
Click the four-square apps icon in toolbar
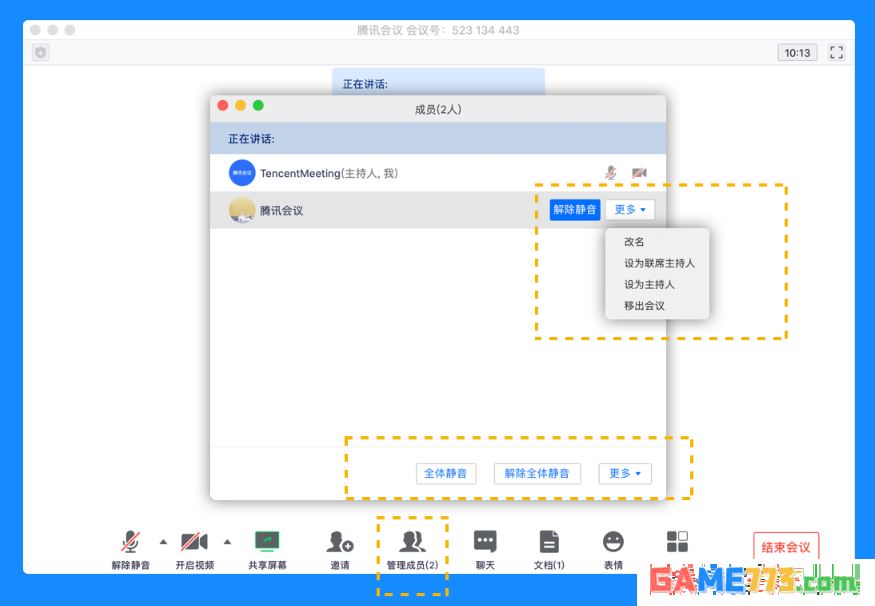[x=677, y=542]
